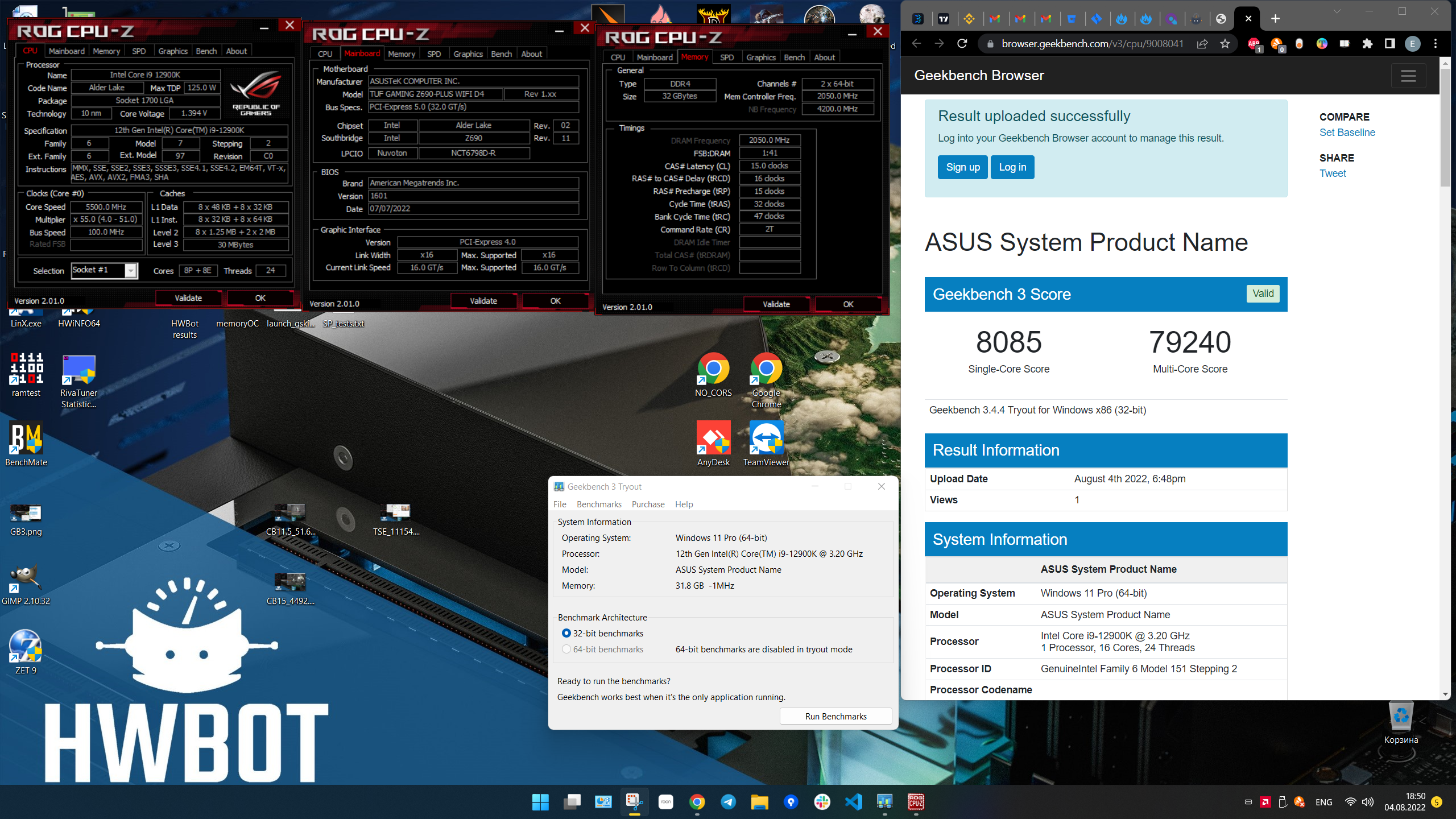Share this page from address bar
Screen dimensions: 1456x819
[1202, 44]
